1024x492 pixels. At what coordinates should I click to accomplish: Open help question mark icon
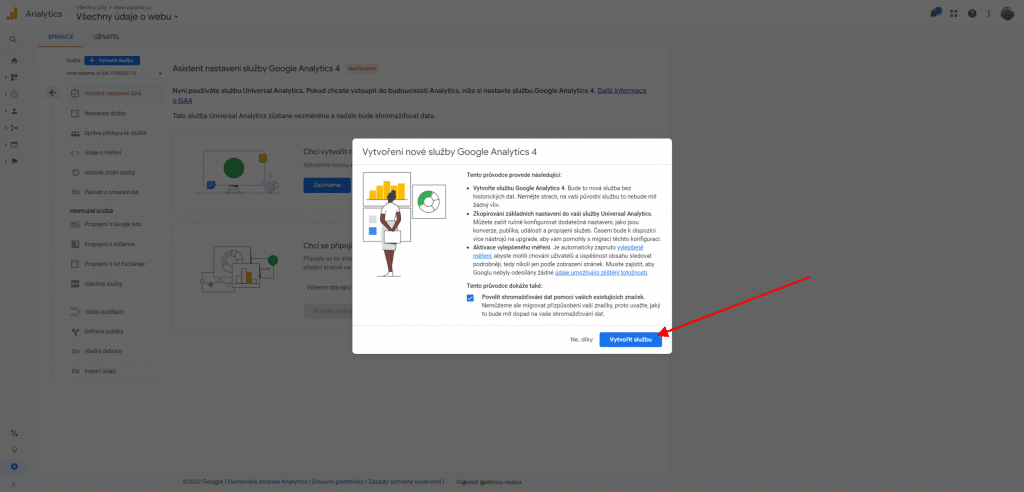coord(972,13)
